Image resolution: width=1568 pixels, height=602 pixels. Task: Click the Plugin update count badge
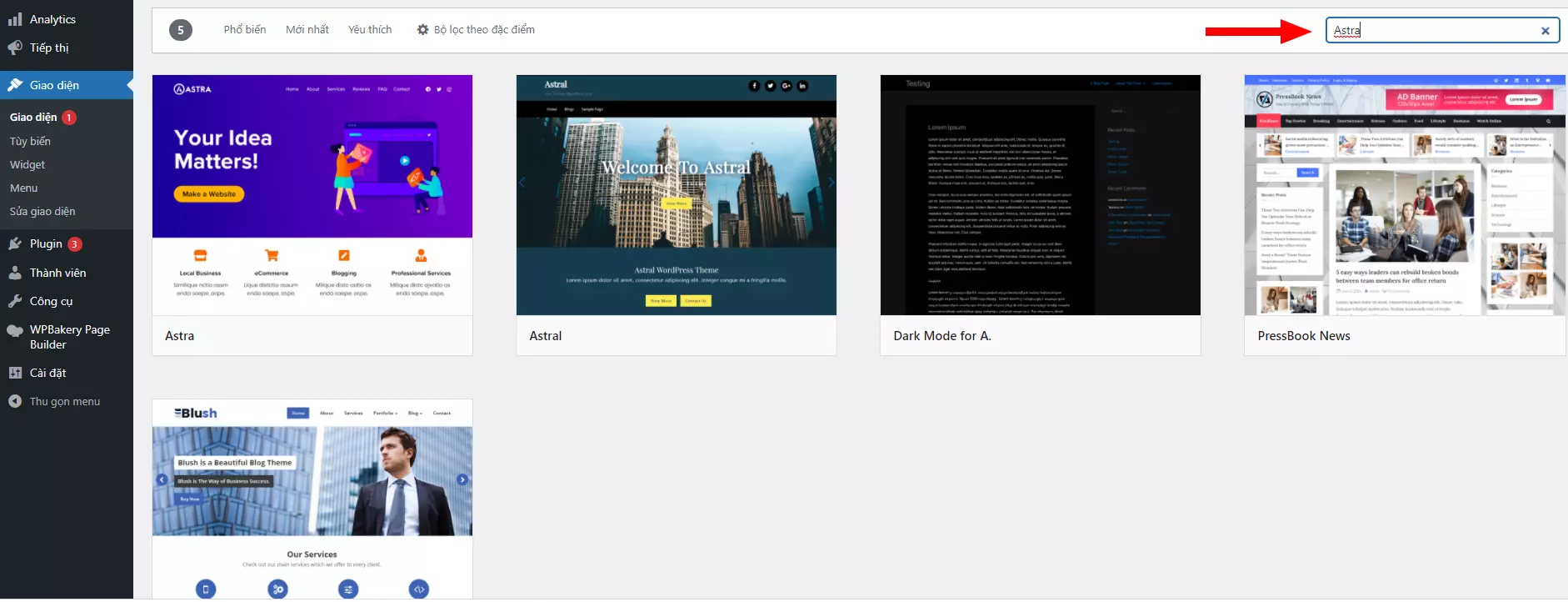[75, 244]
